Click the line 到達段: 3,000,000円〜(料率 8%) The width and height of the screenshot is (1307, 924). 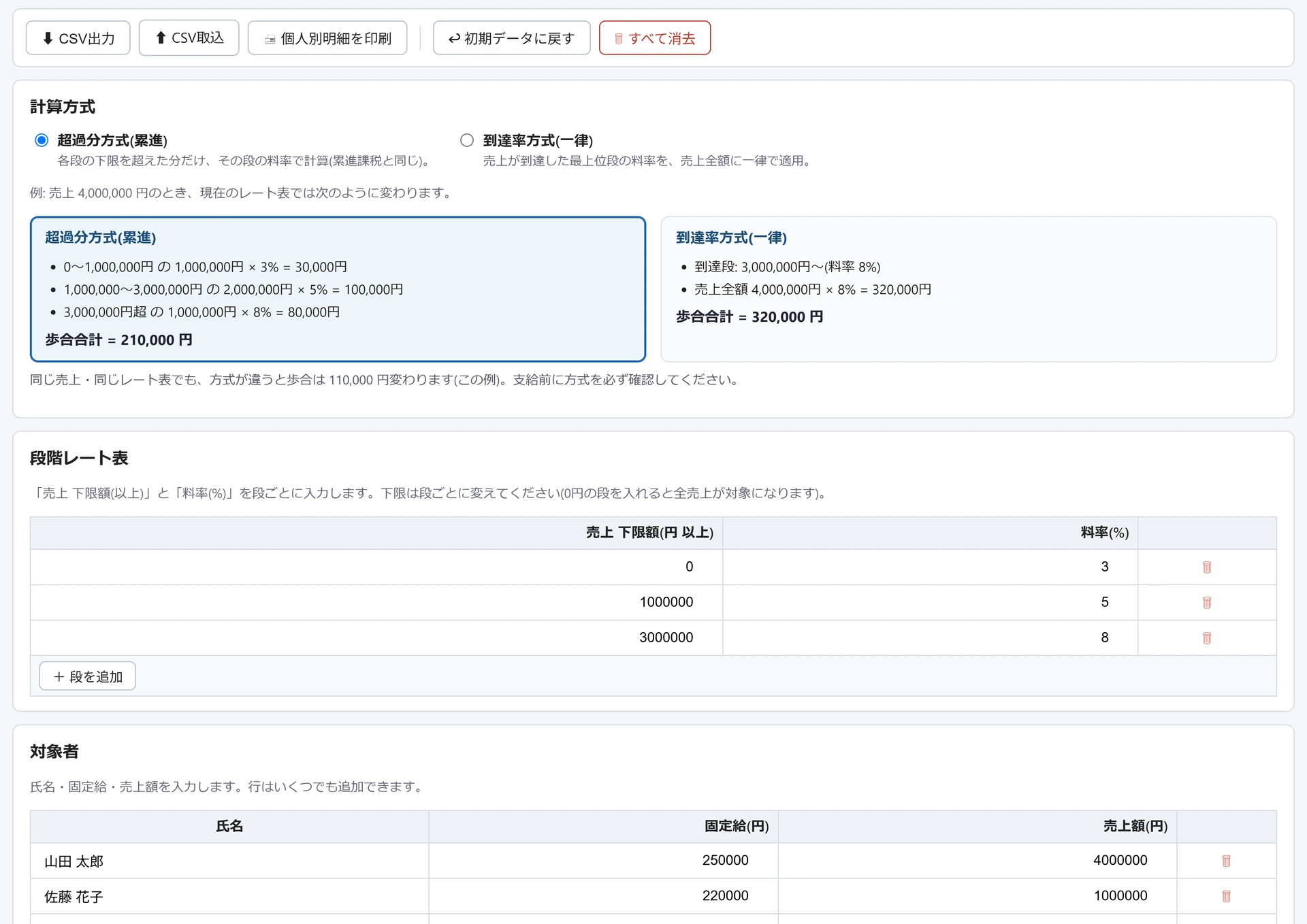tap(788, 267)
